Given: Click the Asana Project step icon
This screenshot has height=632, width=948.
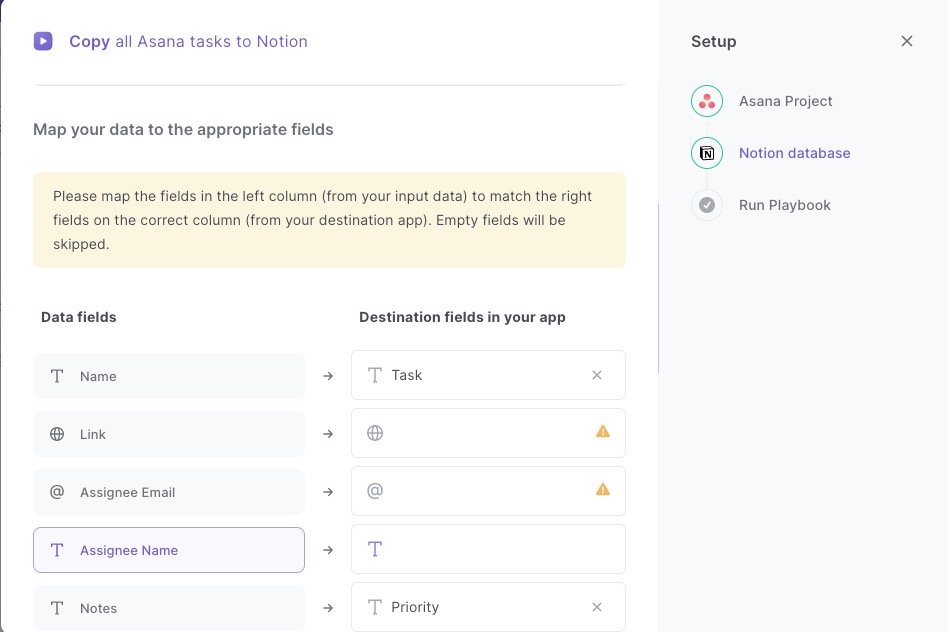Looking at the screenshot, I should pyautogui.click(x=707, y=101).
